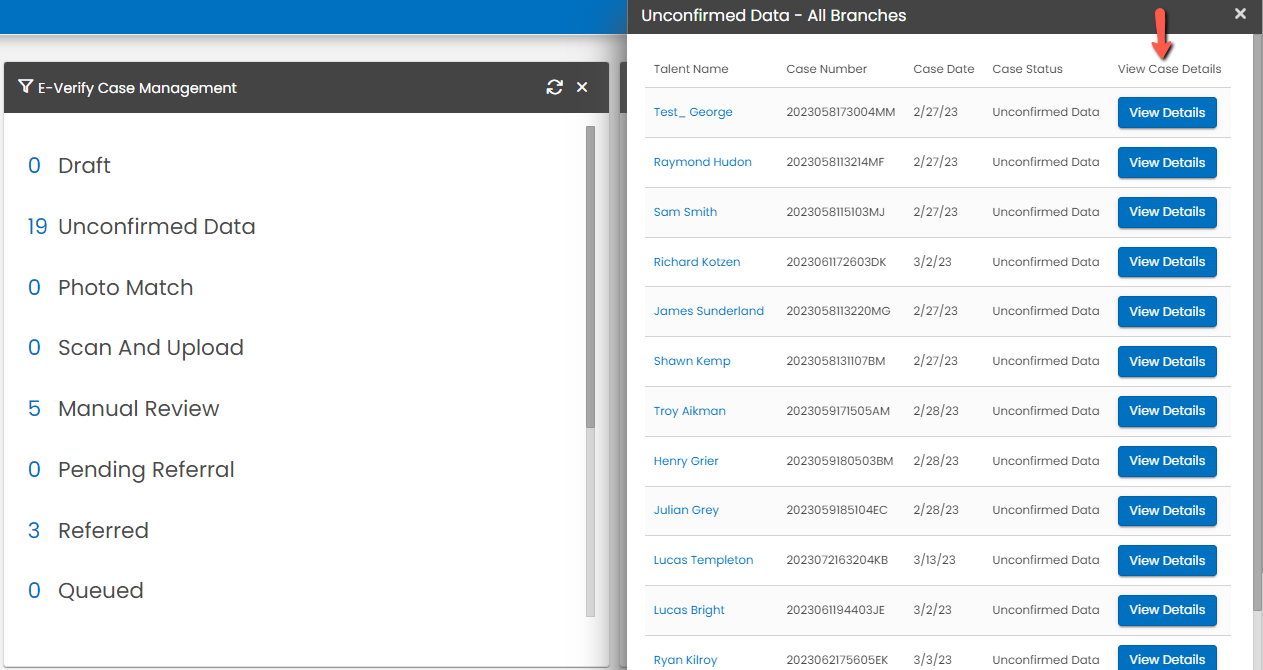Viewport: 1263px width, 670px height.
Task: Sort by the Case Date column header
Action: point(943,69)
